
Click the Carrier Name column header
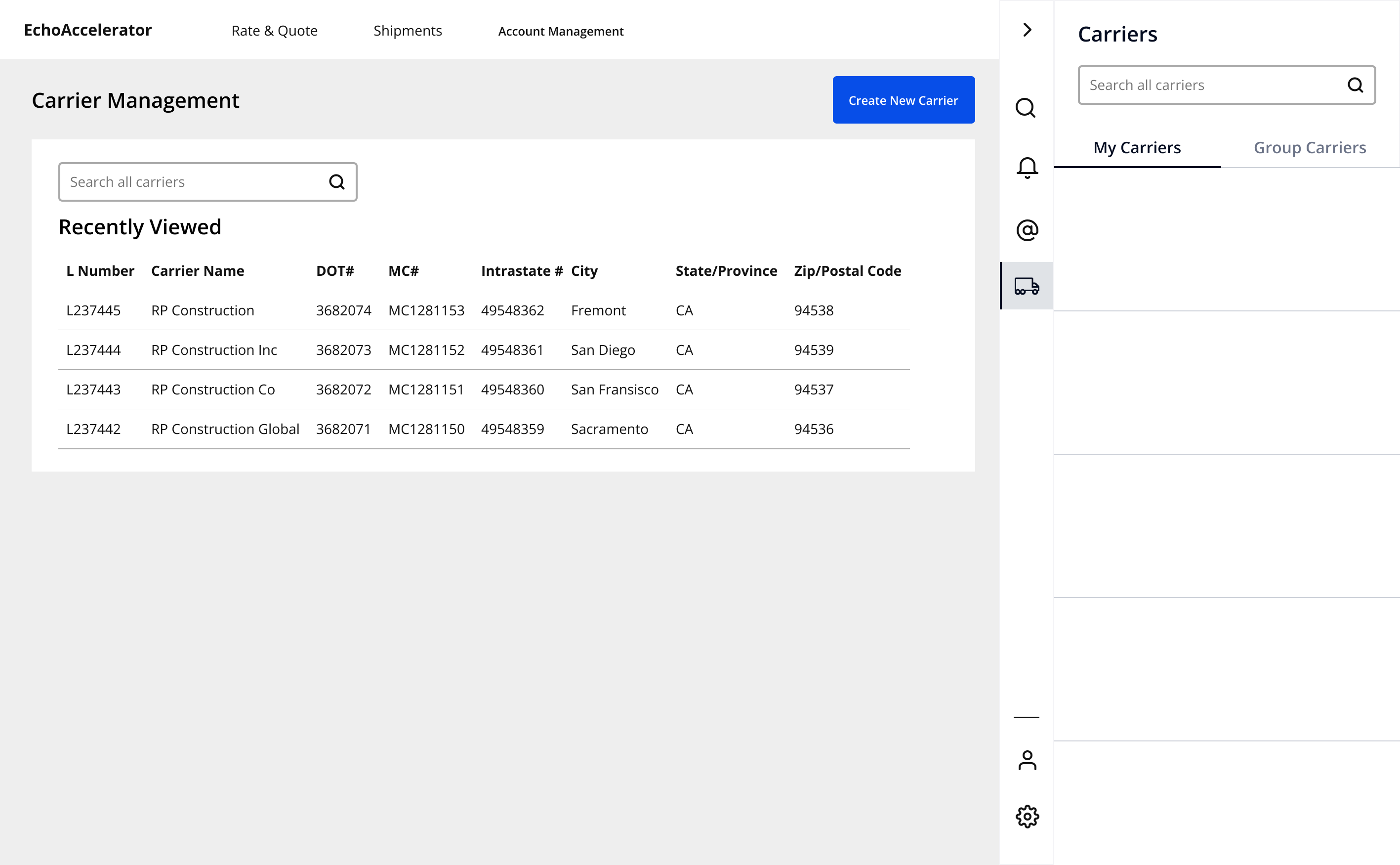point(197,270)
